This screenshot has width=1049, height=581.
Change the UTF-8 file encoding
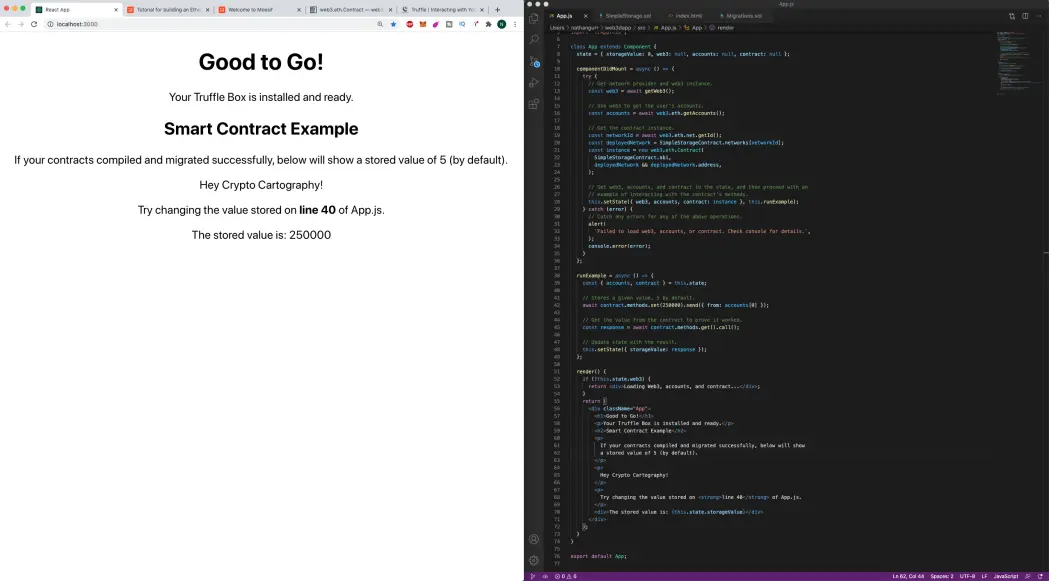tap(967, 576)
